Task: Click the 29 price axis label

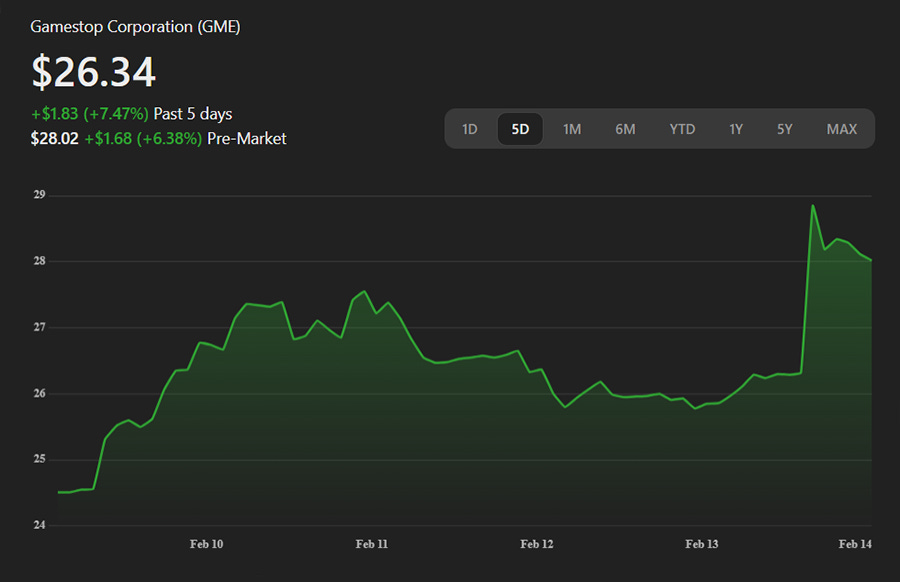Action: pos(39,195)
